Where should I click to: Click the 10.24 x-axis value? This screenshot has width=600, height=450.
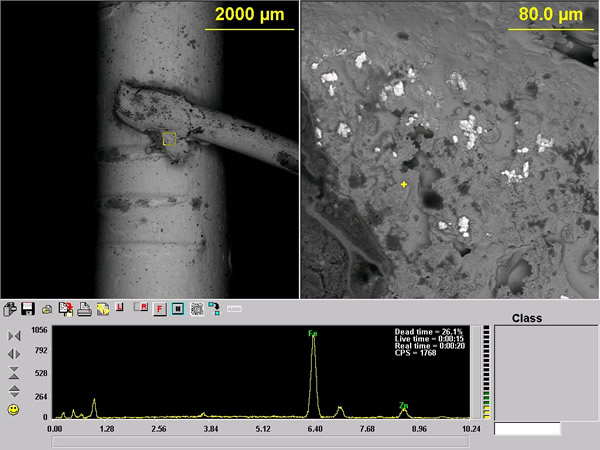[471, 429]
